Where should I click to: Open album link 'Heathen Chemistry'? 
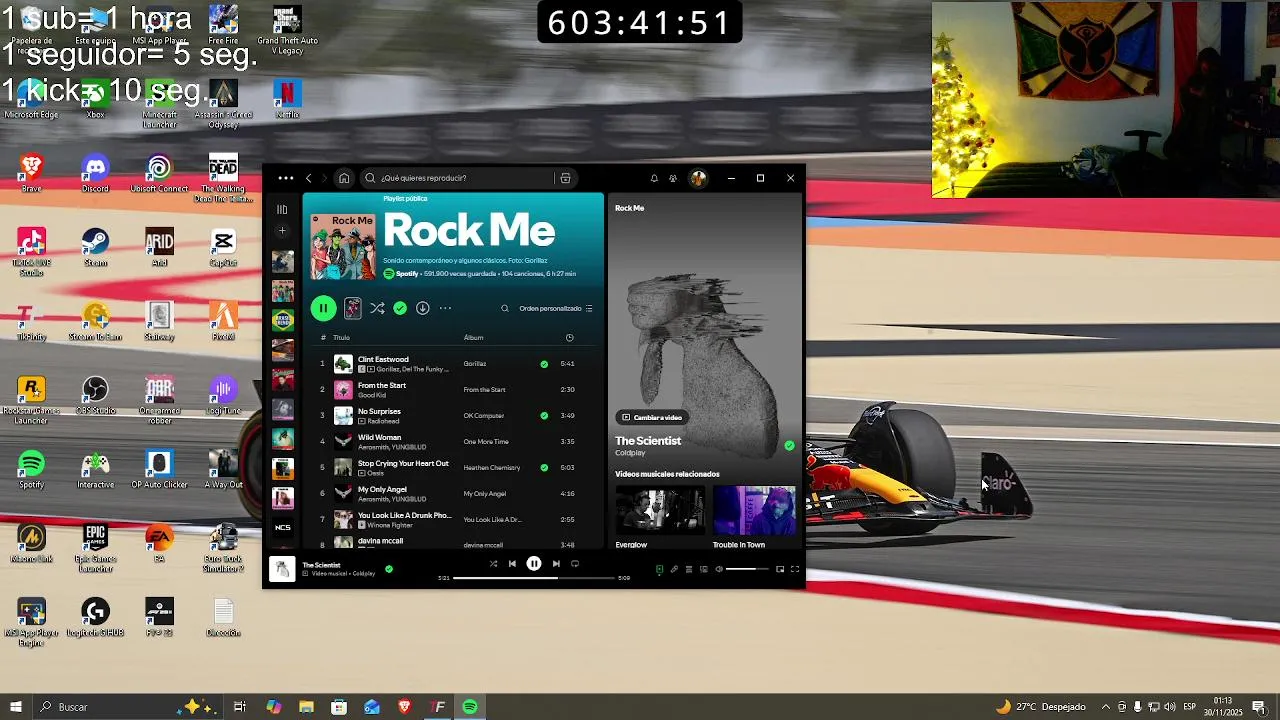(x=492, y=468)
